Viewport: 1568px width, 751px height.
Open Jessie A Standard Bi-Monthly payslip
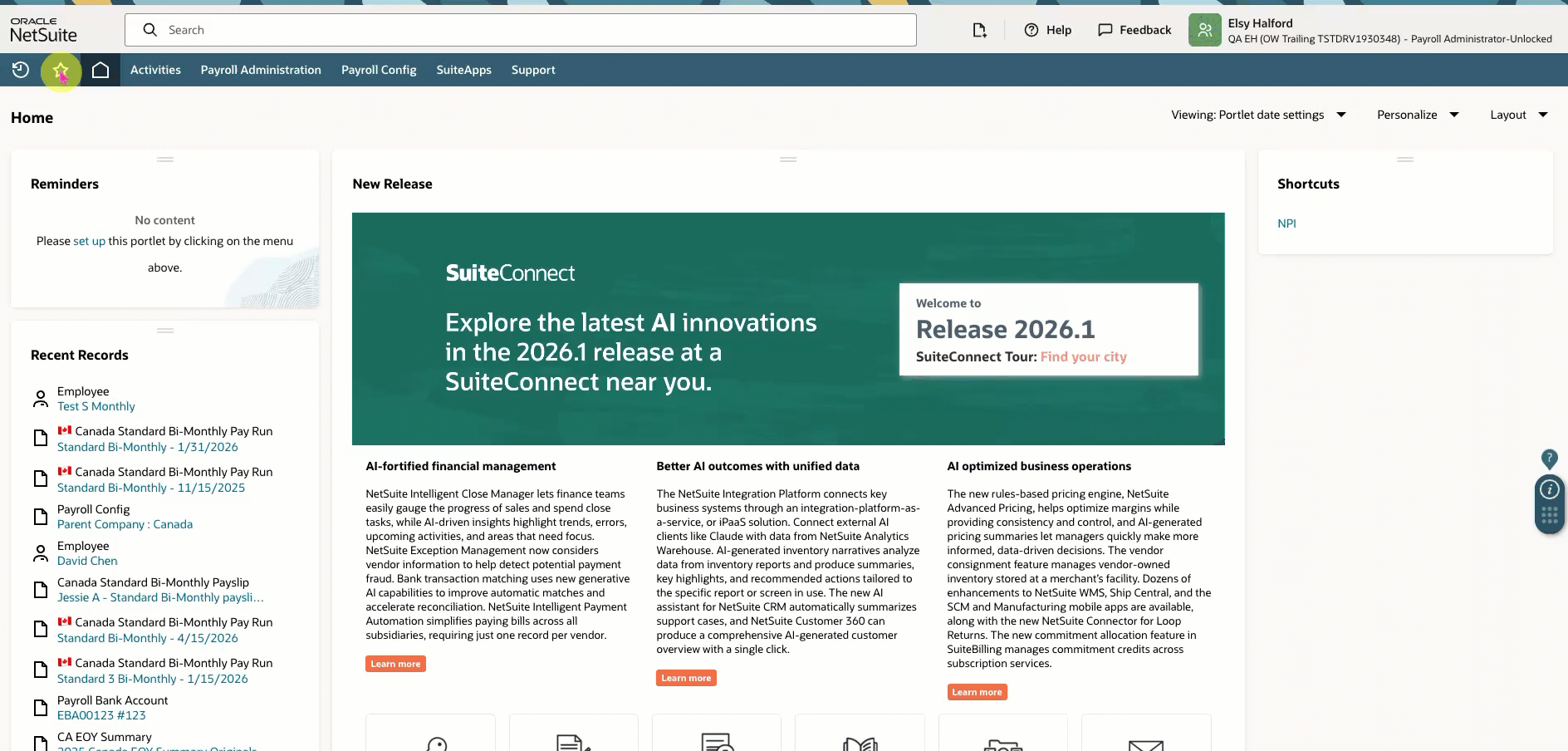tap(160, 597)
